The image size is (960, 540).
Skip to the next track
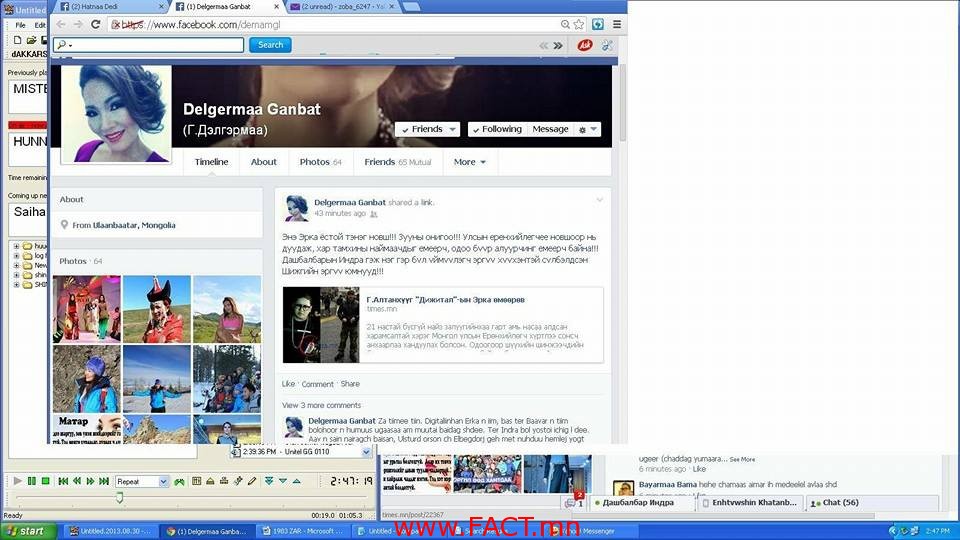point(105,482)
